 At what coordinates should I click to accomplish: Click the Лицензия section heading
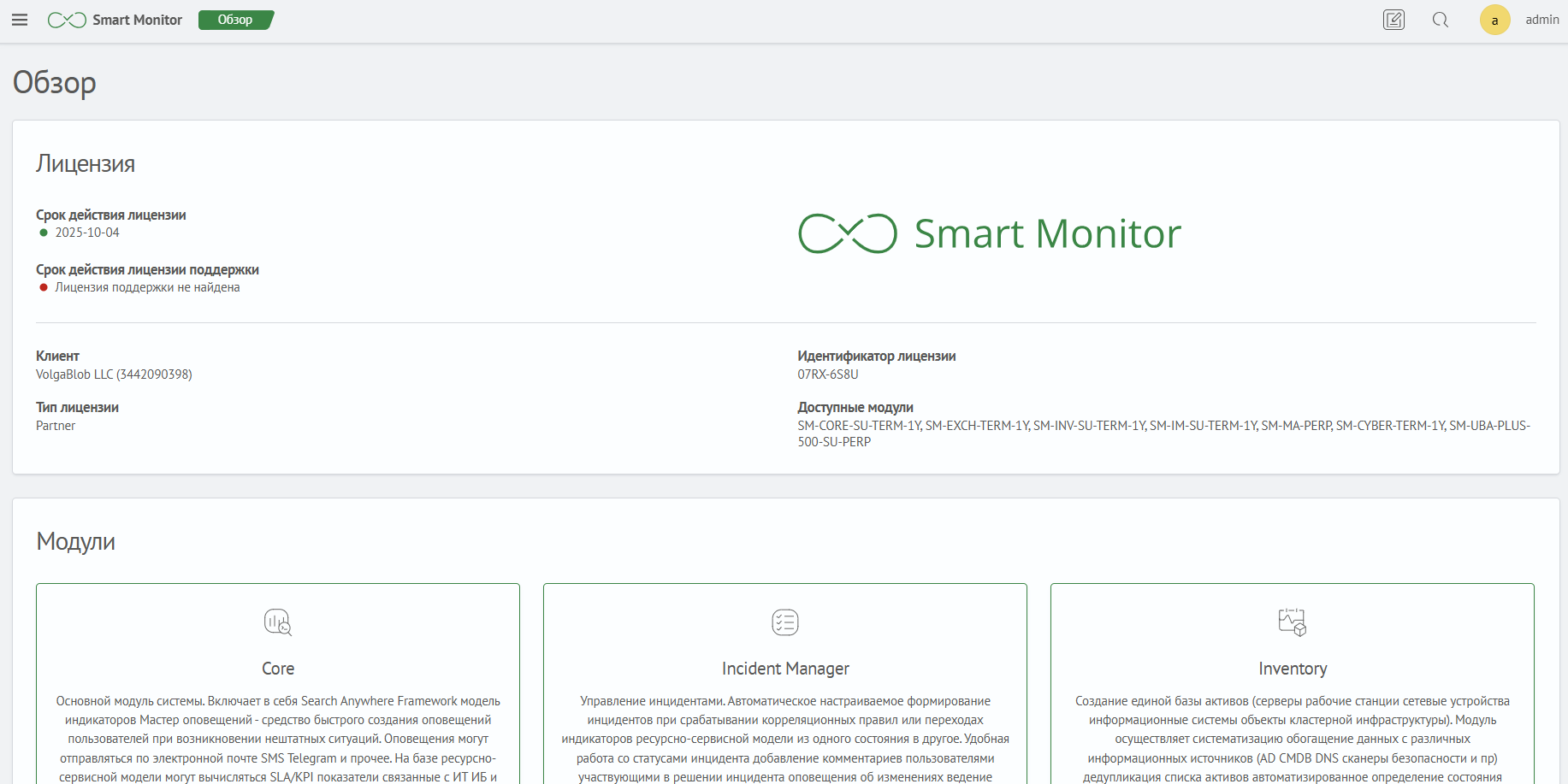(86, 163)
